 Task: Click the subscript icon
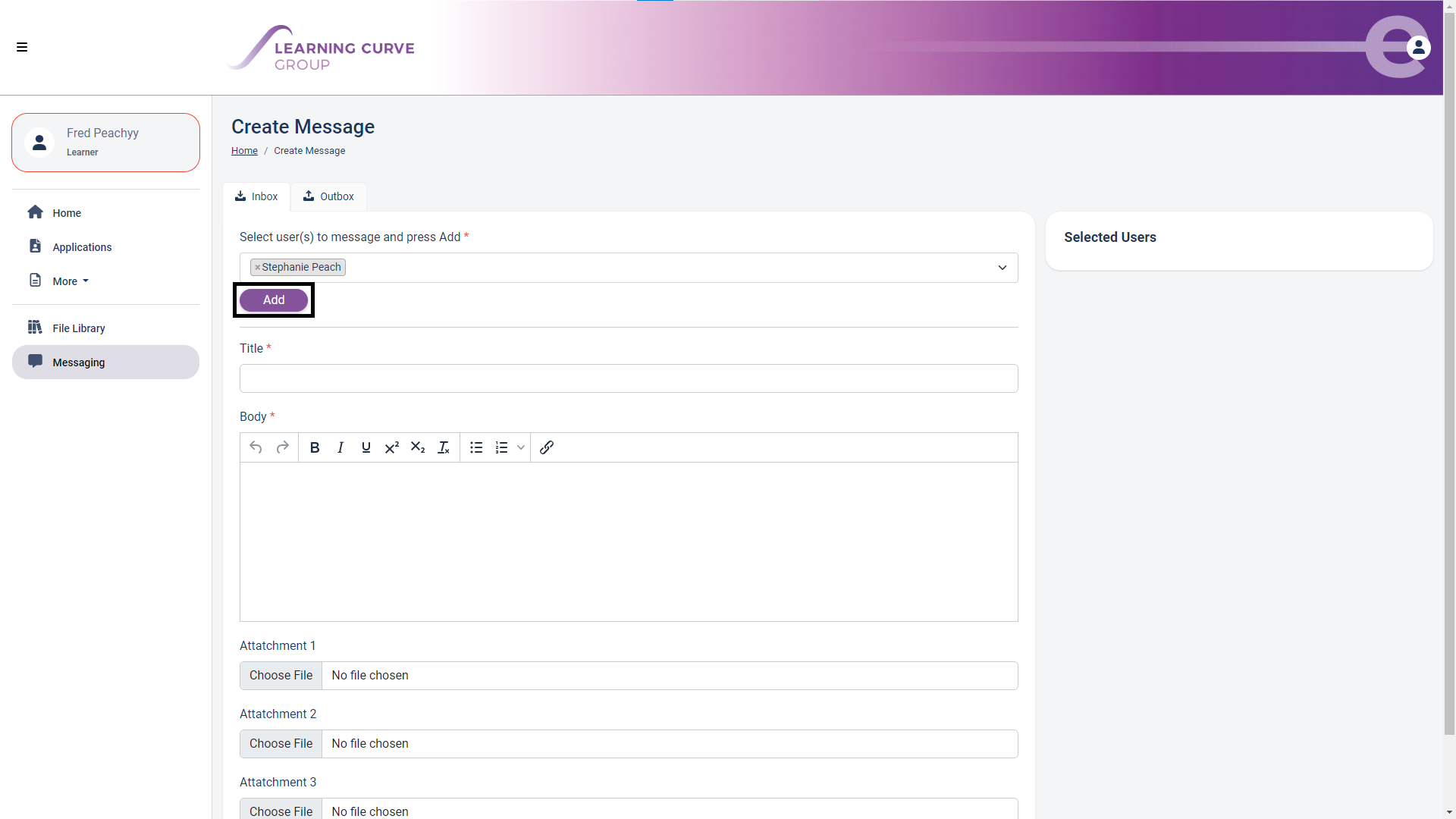pos(418,447)
